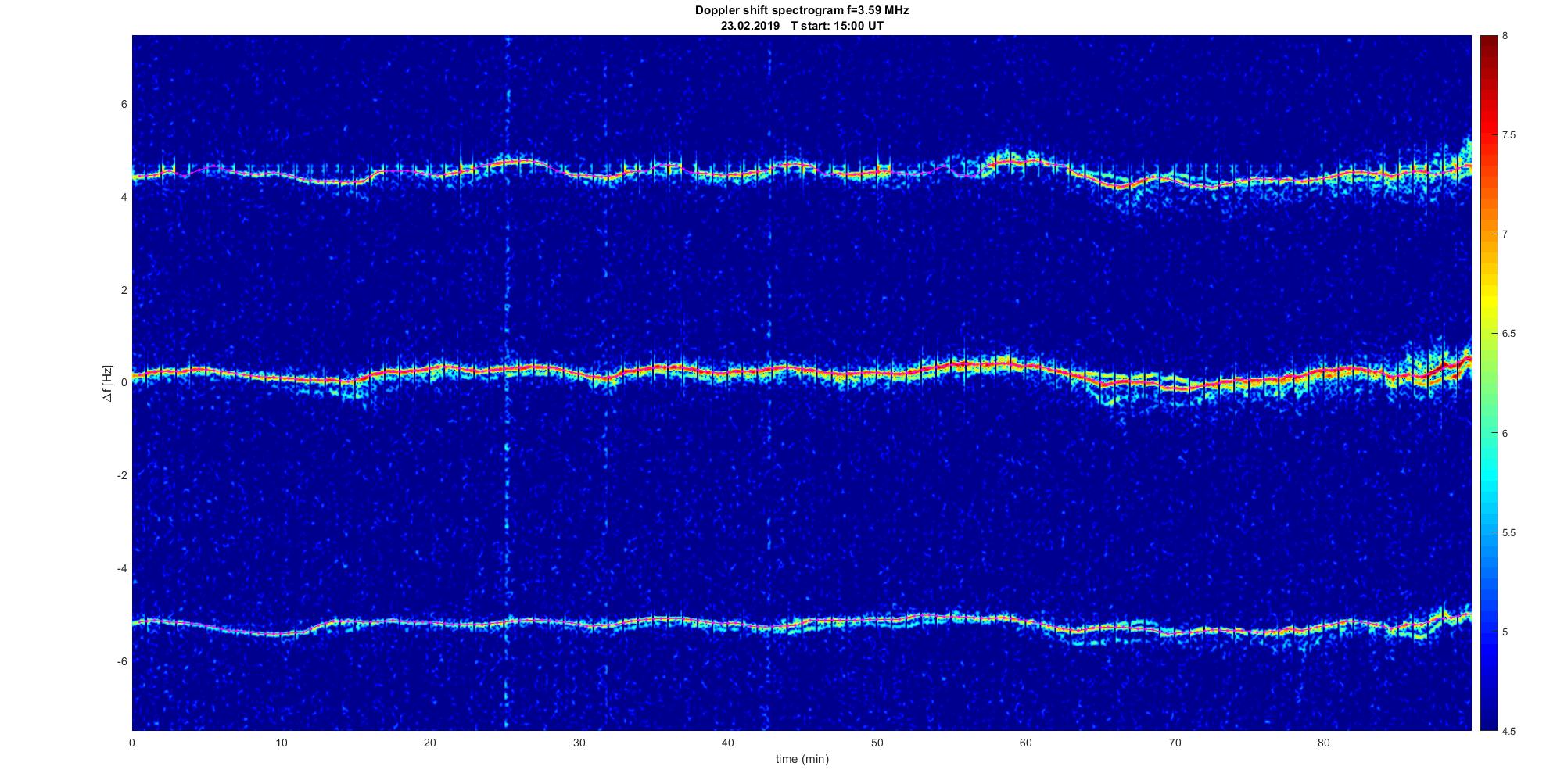Image resolution: width=1564 pixels, height=784 pixels.
Task: Click the plot title 'Doppler shift spectrogram f=3.59 MHz'
Action: coord(802,11)
